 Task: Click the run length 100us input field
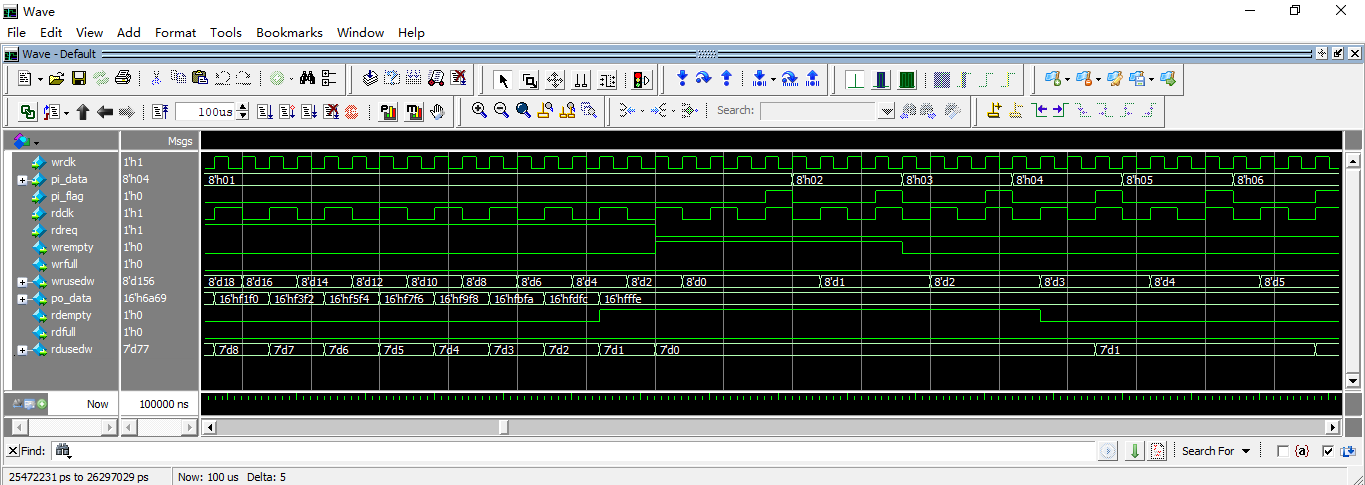pyautogui.click(x=205, y=112)
